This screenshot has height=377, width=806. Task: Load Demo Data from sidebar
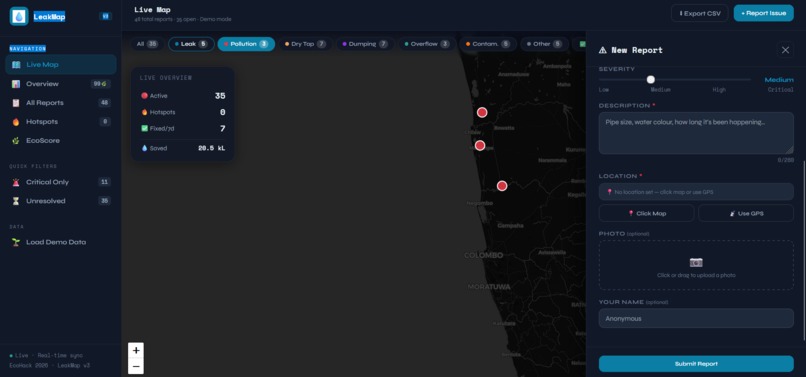(61, 242)
